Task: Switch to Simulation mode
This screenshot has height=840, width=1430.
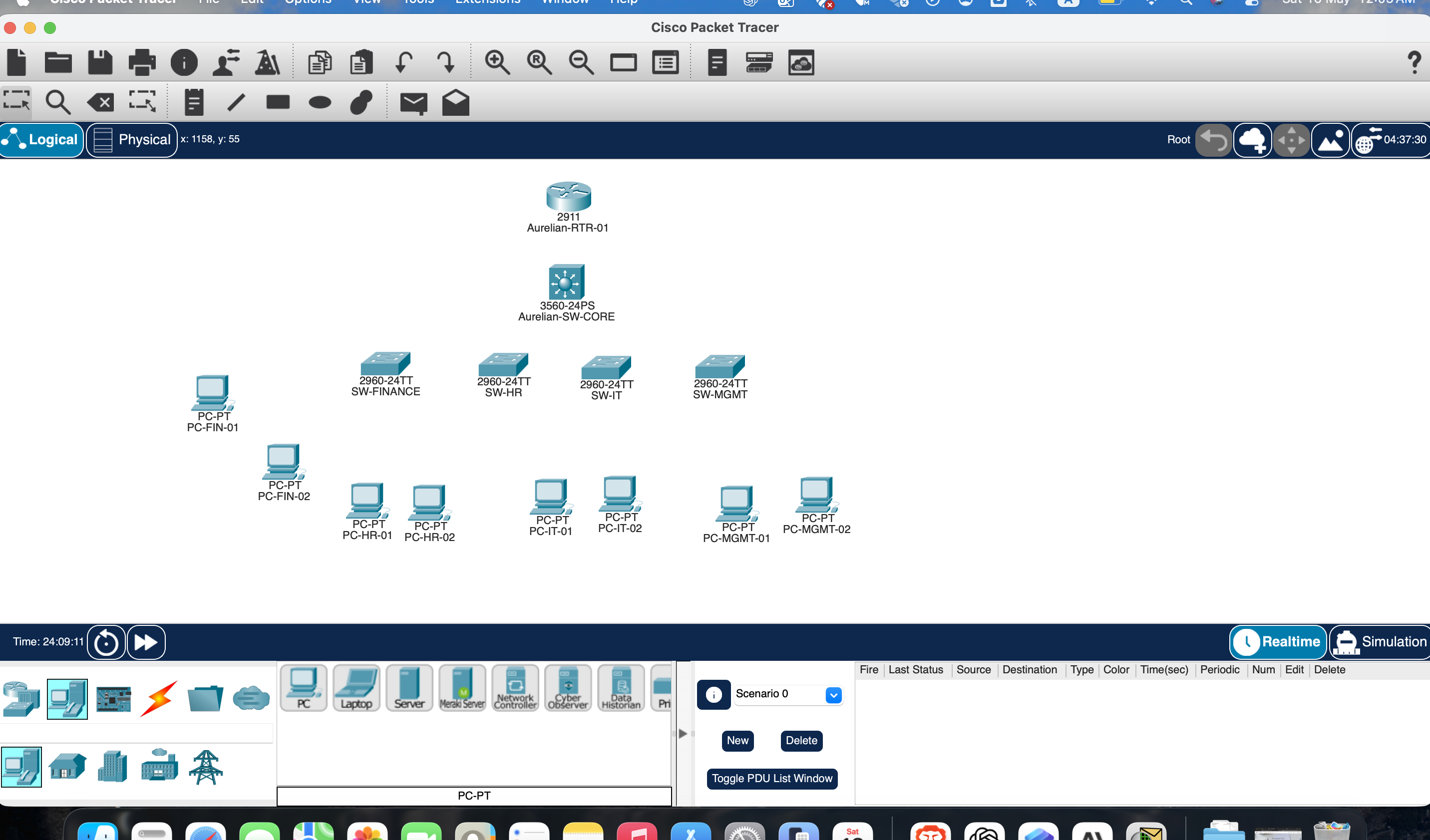Action: (1380, 642)
